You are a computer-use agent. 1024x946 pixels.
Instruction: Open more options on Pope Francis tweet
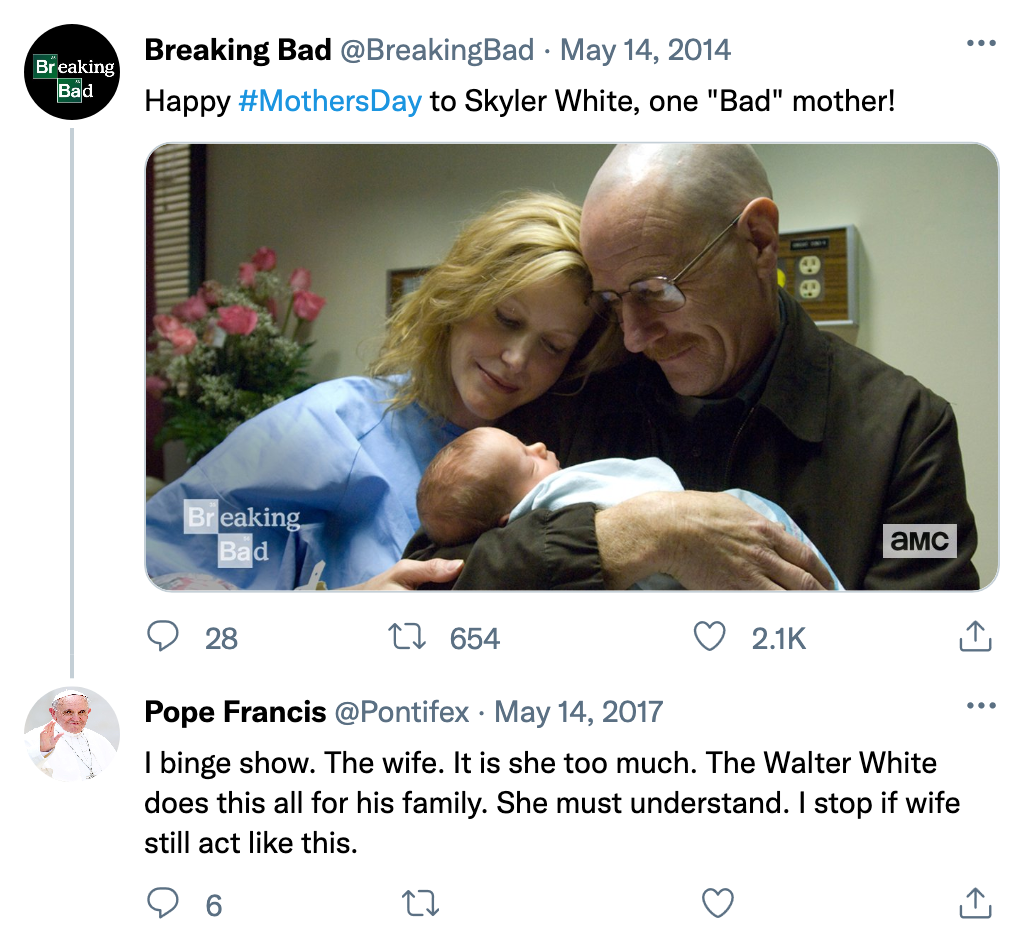click(x=981, y=707)
